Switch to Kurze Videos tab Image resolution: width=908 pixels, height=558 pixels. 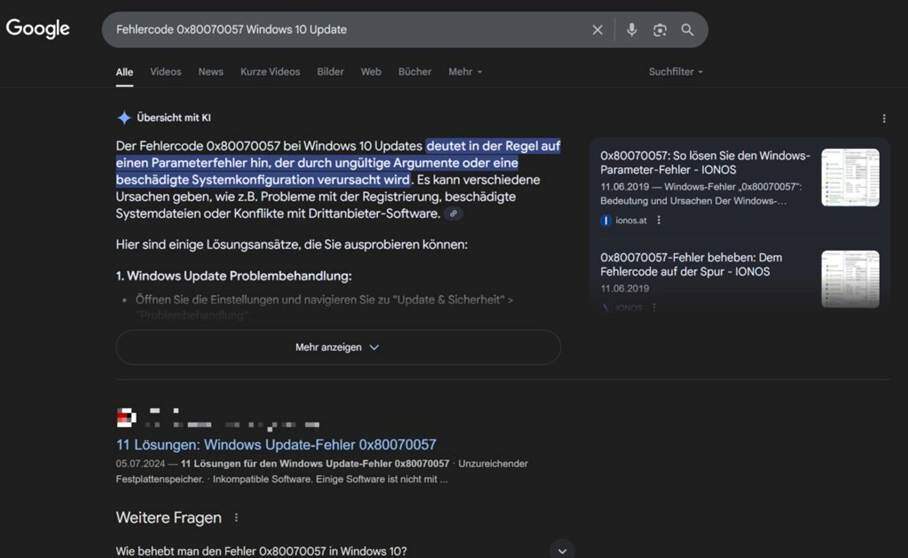coord(270,72)
